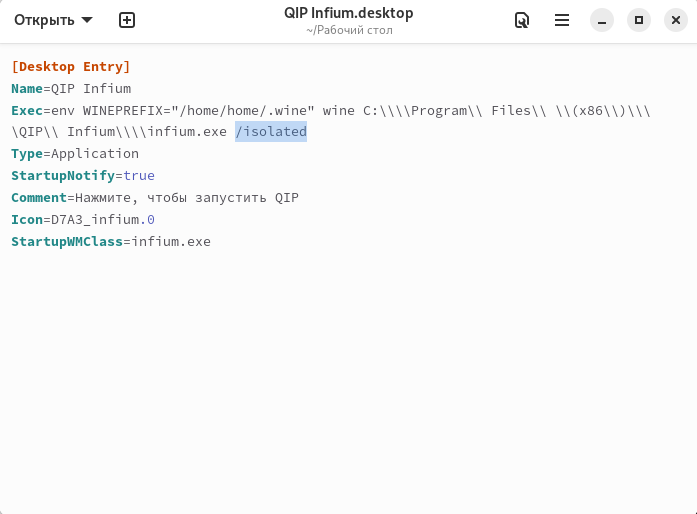Click QIP Infium name value
Screen dimensions: 697x514
(91, 88)
